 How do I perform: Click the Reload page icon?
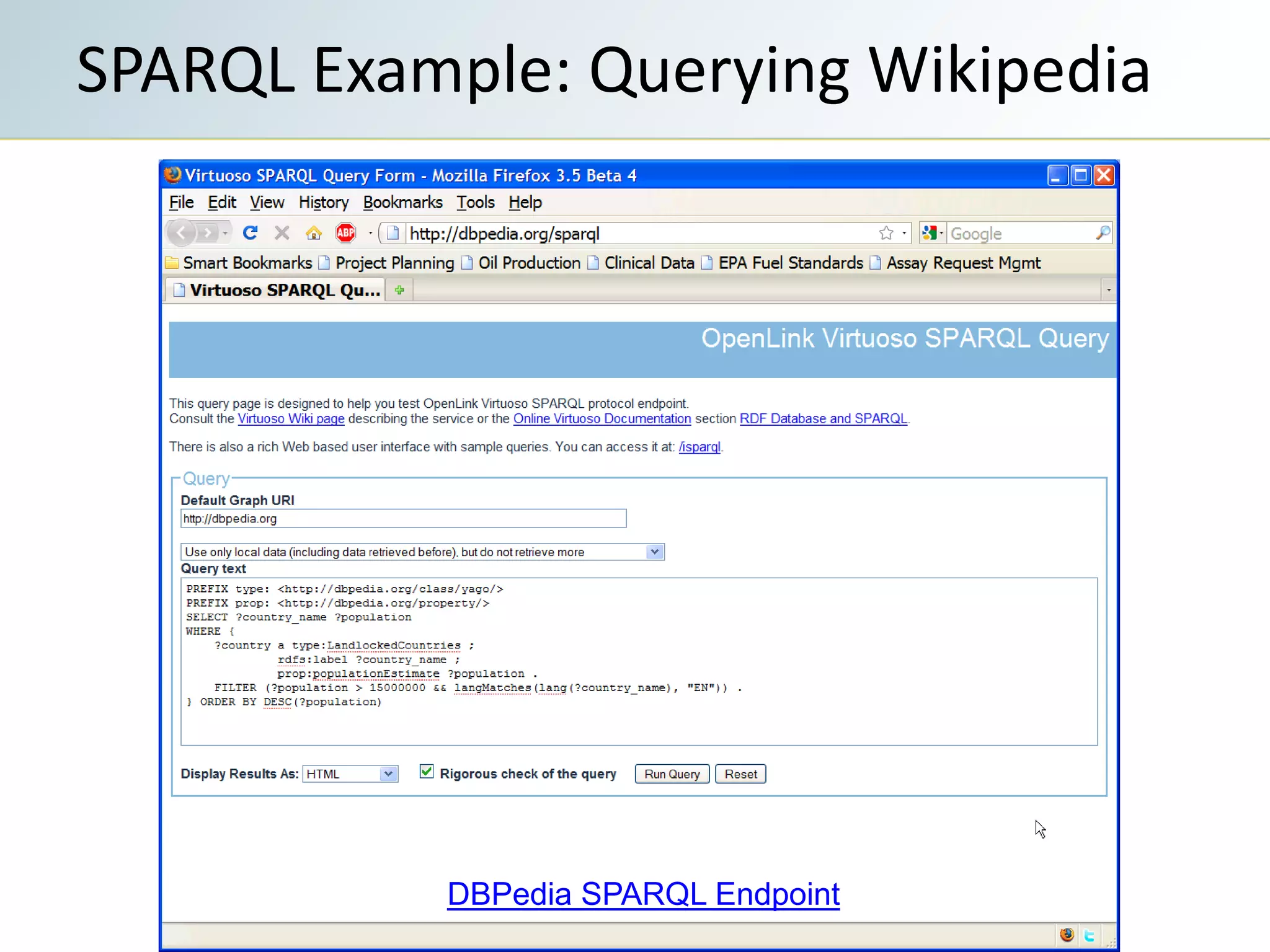pos(251,233)
